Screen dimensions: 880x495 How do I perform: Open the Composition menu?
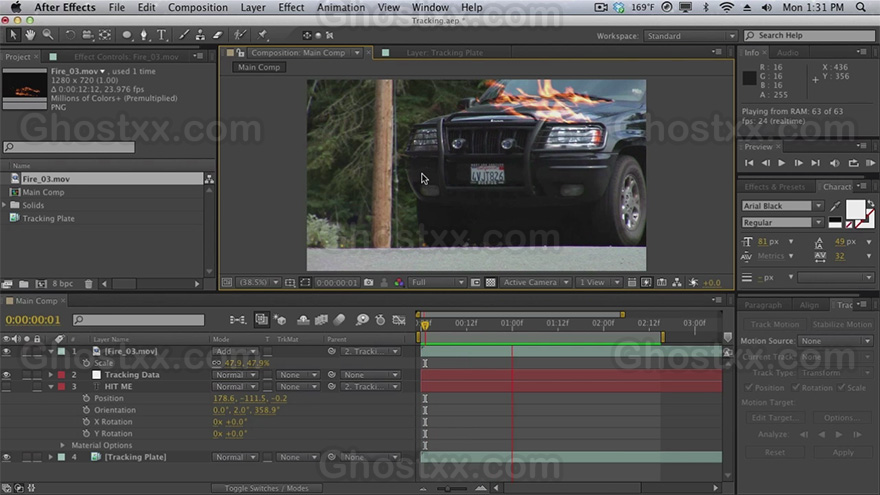pos(198,7)
